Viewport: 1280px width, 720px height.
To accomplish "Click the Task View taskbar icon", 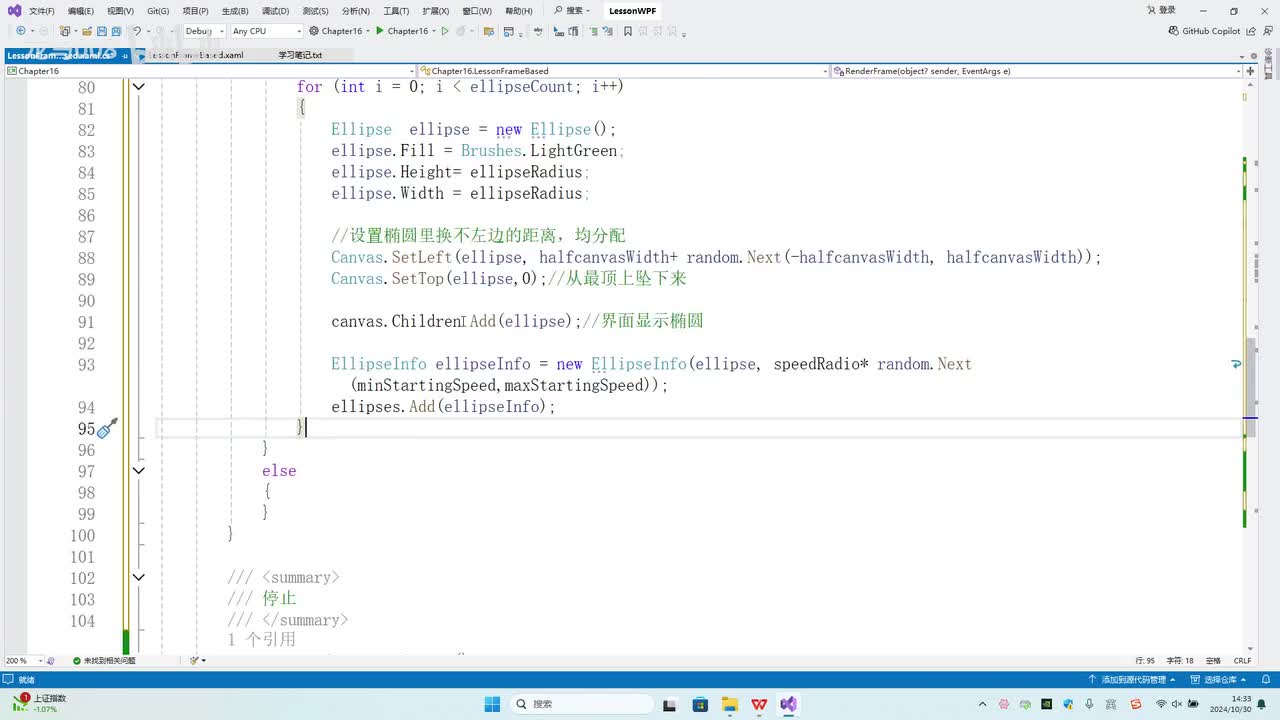I will pos(669,704).
